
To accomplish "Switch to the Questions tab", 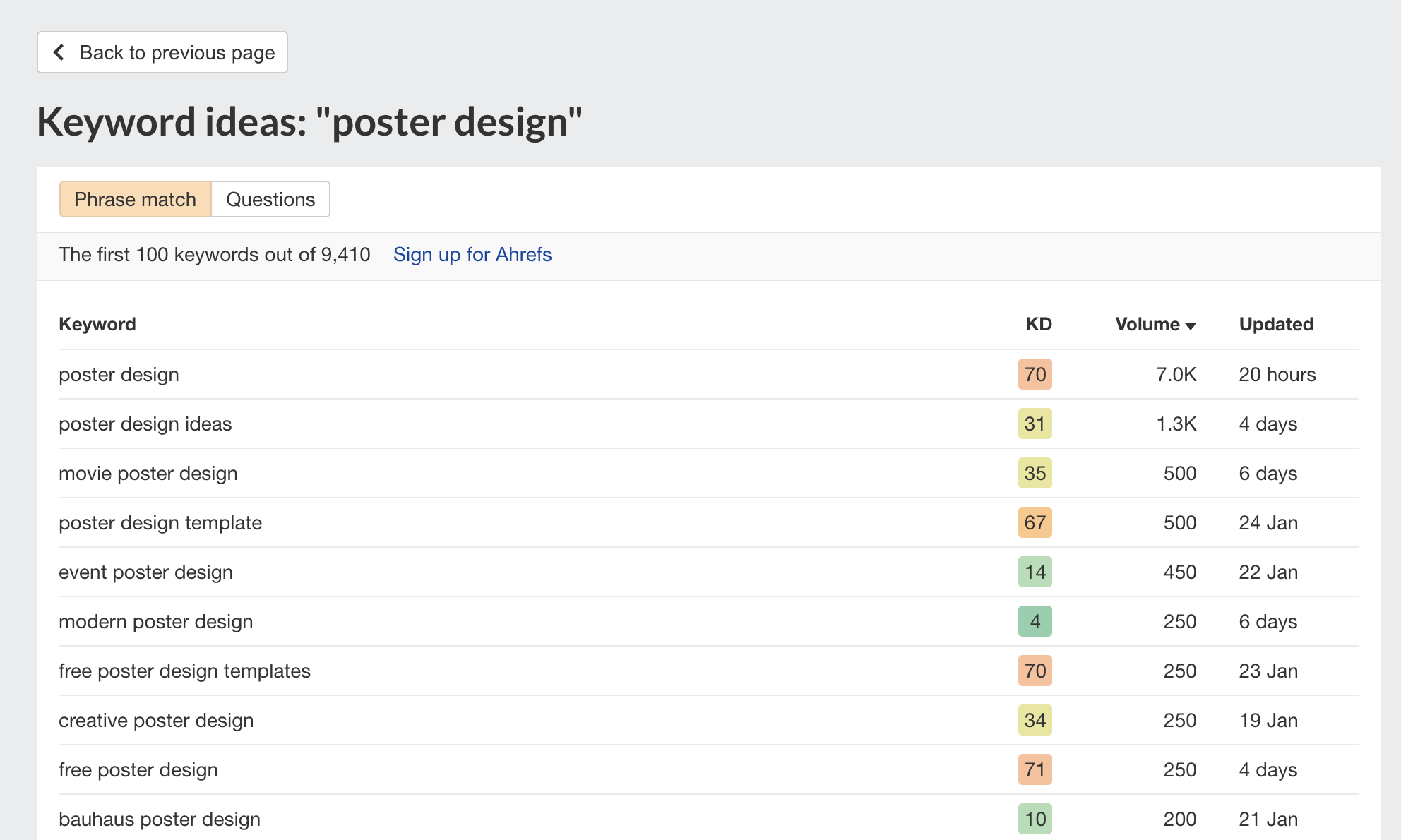I will click(270, 199).
